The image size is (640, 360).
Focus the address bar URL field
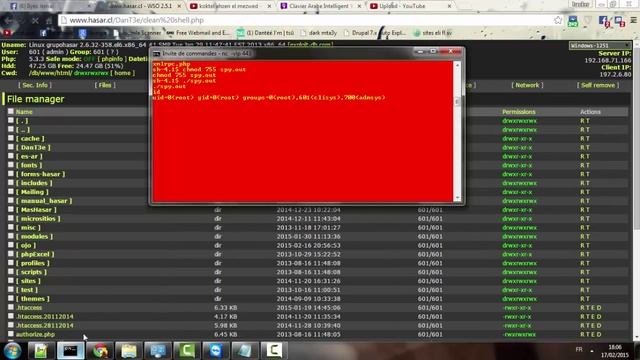[306, 20]
